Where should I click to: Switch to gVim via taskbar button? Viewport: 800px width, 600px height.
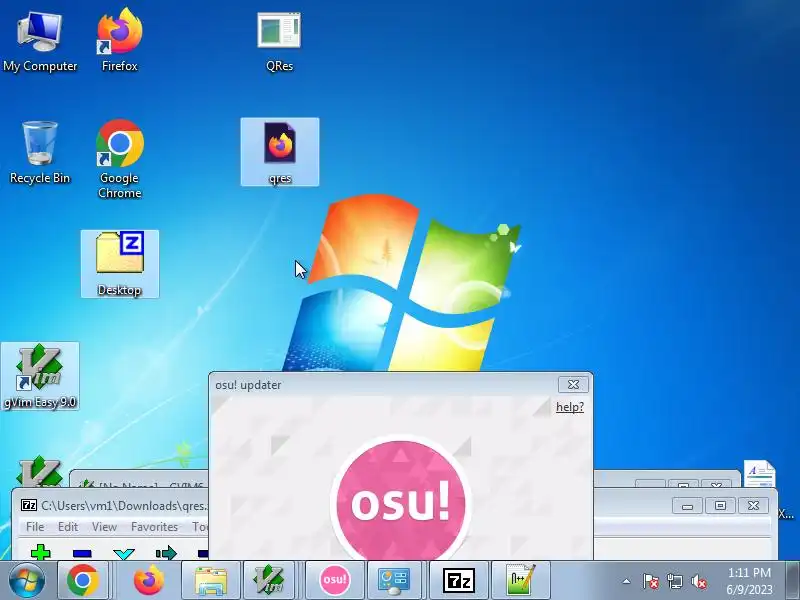coord(269,580)
